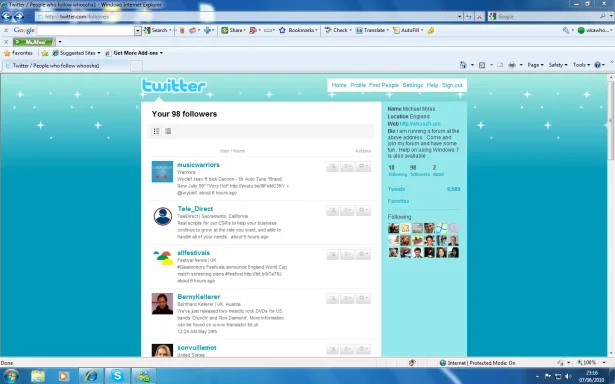This screenshot has width=615, height=384.
Task: Open the Translate toolbar dropdown
Action: 372,30
